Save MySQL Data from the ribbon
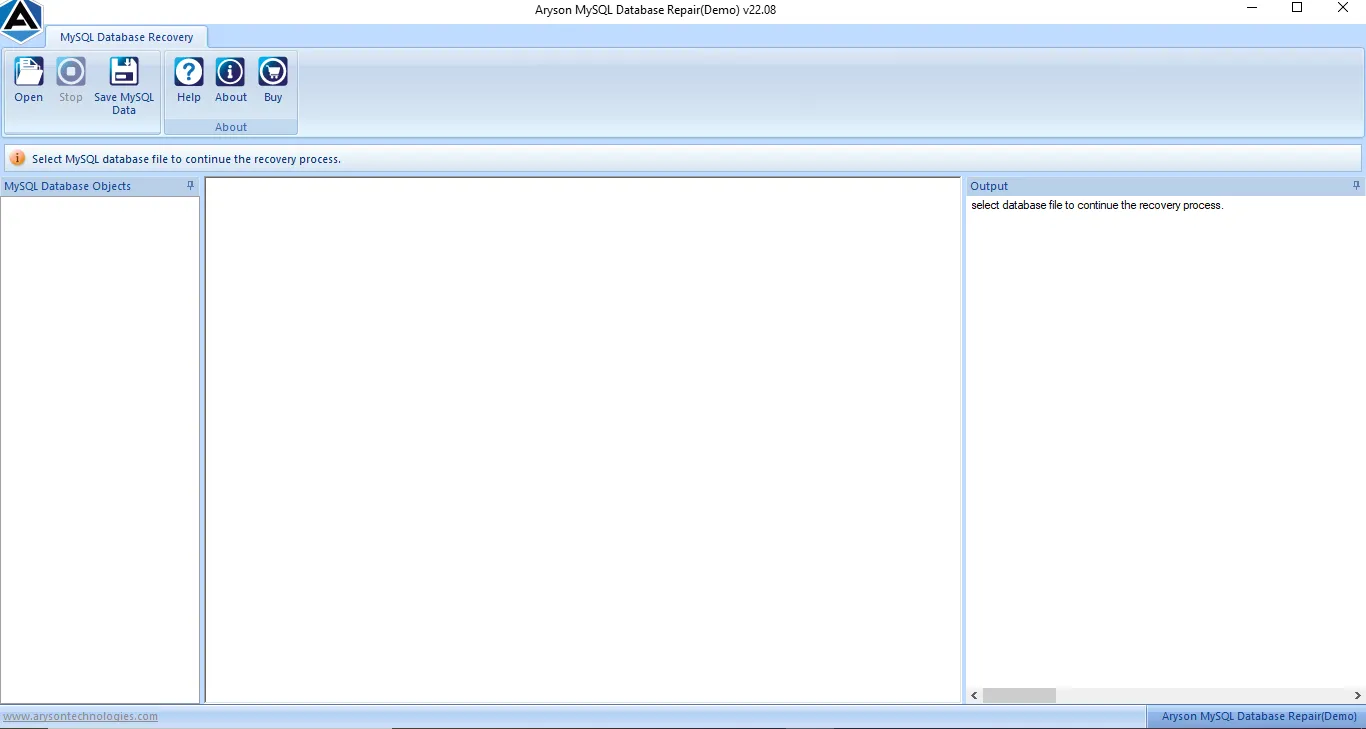1366x729 pixels. pyautogui.click(x=124, y=86)
